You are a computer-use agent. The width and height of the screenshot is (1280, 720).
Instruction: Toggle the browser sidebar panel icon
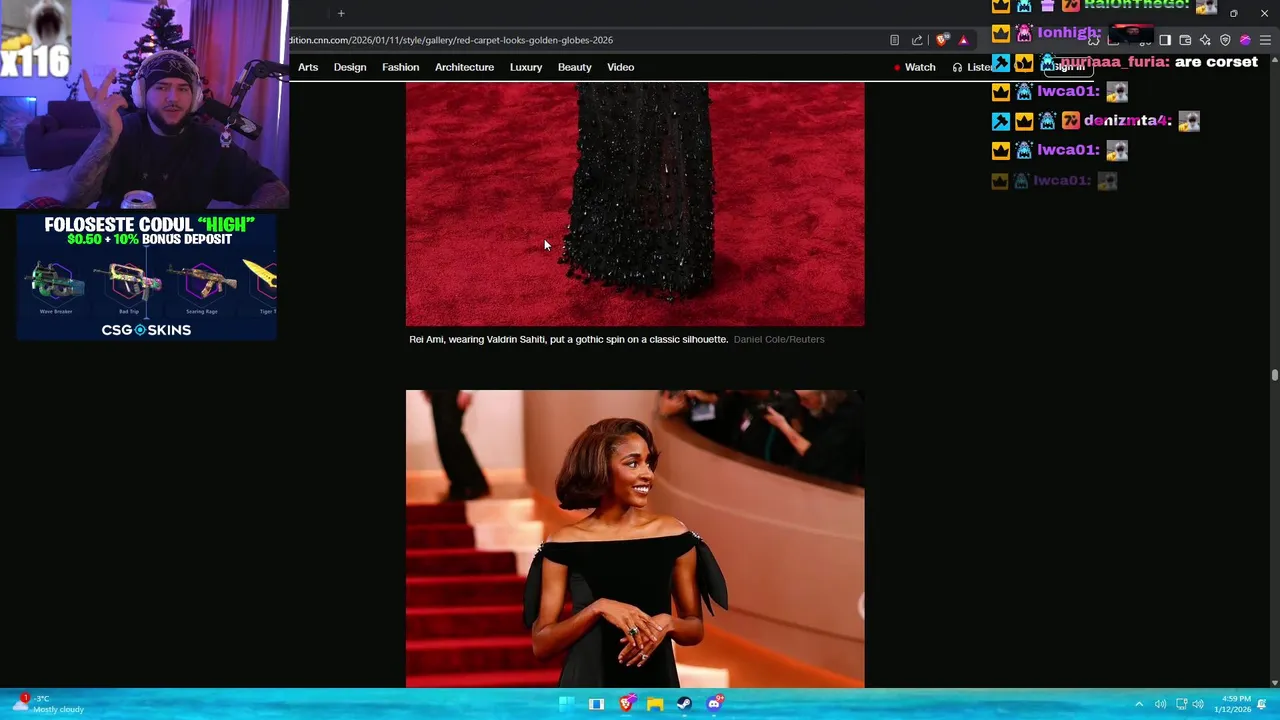(1165, 40)
